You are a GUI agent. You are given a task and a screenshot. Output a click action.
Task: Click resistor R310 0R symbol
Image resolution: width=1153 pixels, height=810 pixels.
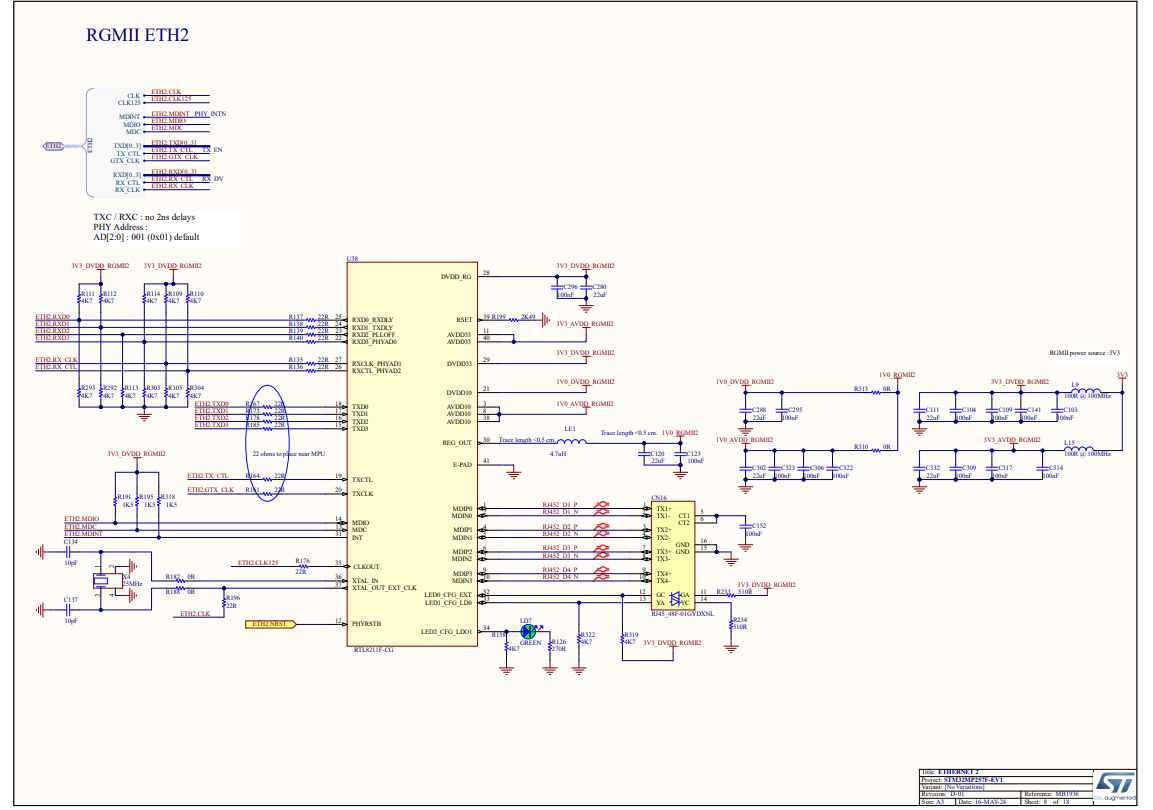tap(876, 450)
